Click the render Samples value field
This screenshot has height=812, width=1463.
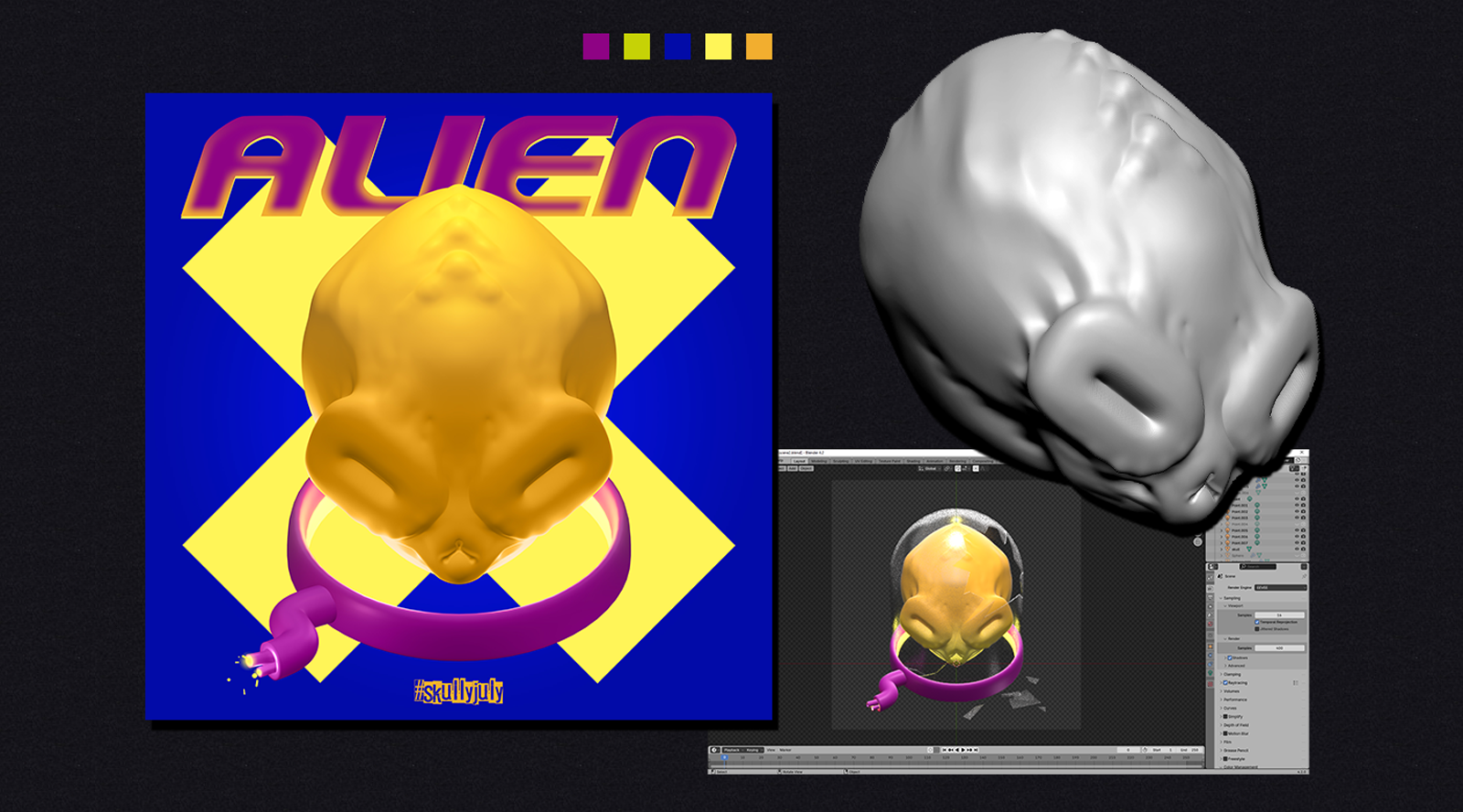click(1280, 647)
